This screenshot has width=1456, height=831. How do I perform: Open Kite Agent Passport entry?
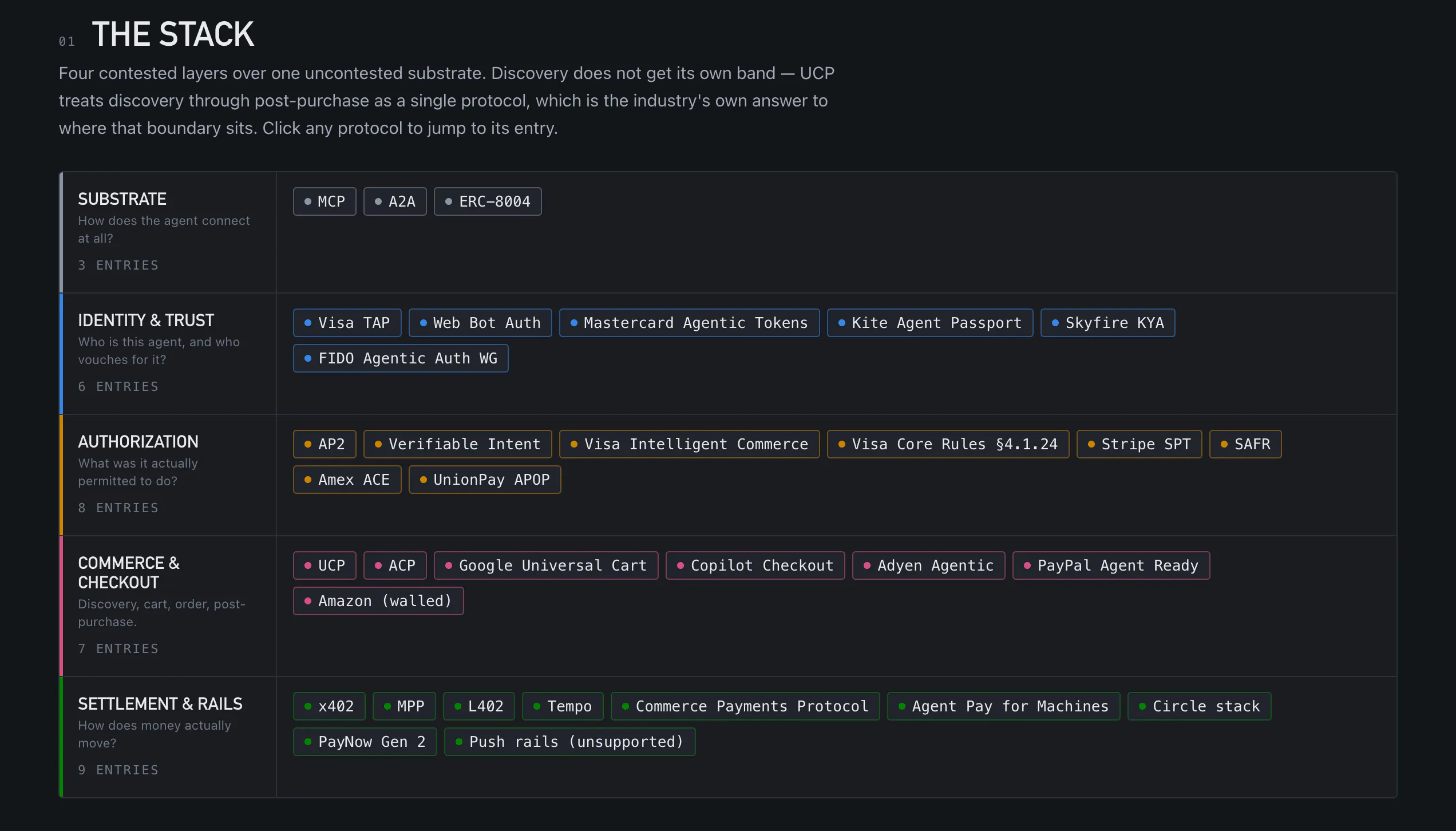930,323
